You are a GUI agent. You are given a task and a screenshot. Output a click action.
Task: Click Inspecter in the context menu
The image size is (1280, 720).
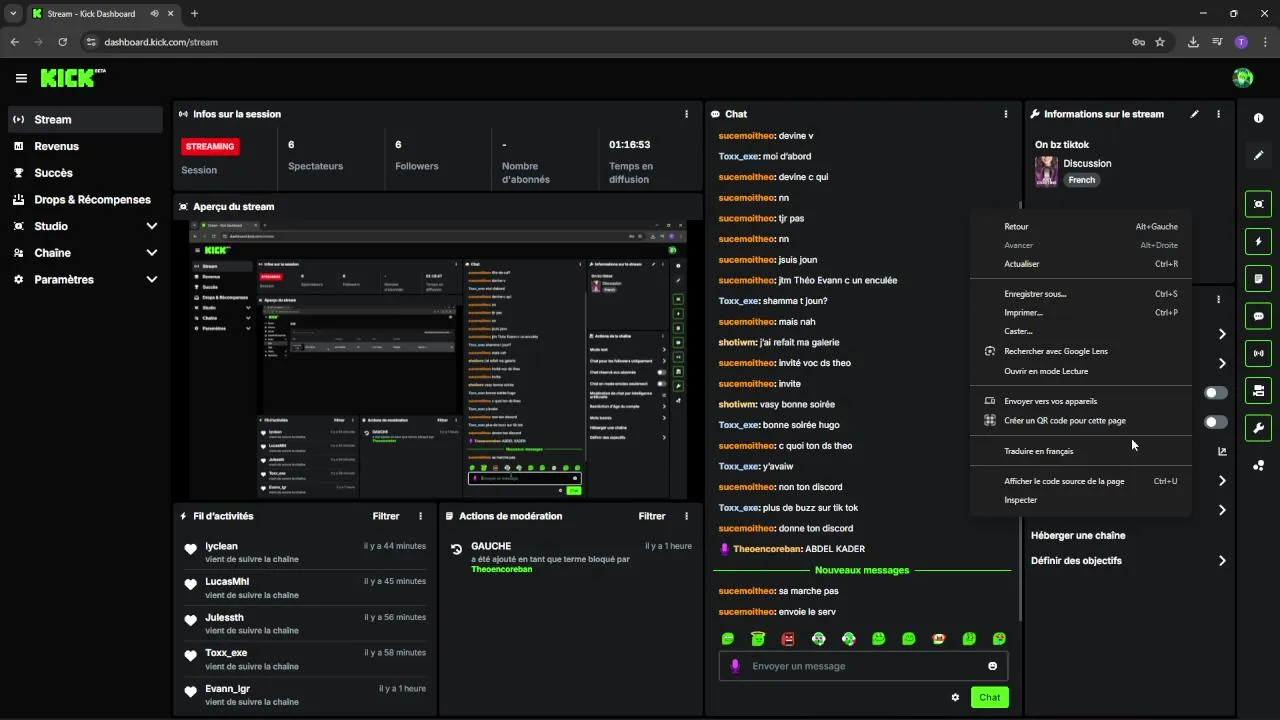coord(1080,500)
